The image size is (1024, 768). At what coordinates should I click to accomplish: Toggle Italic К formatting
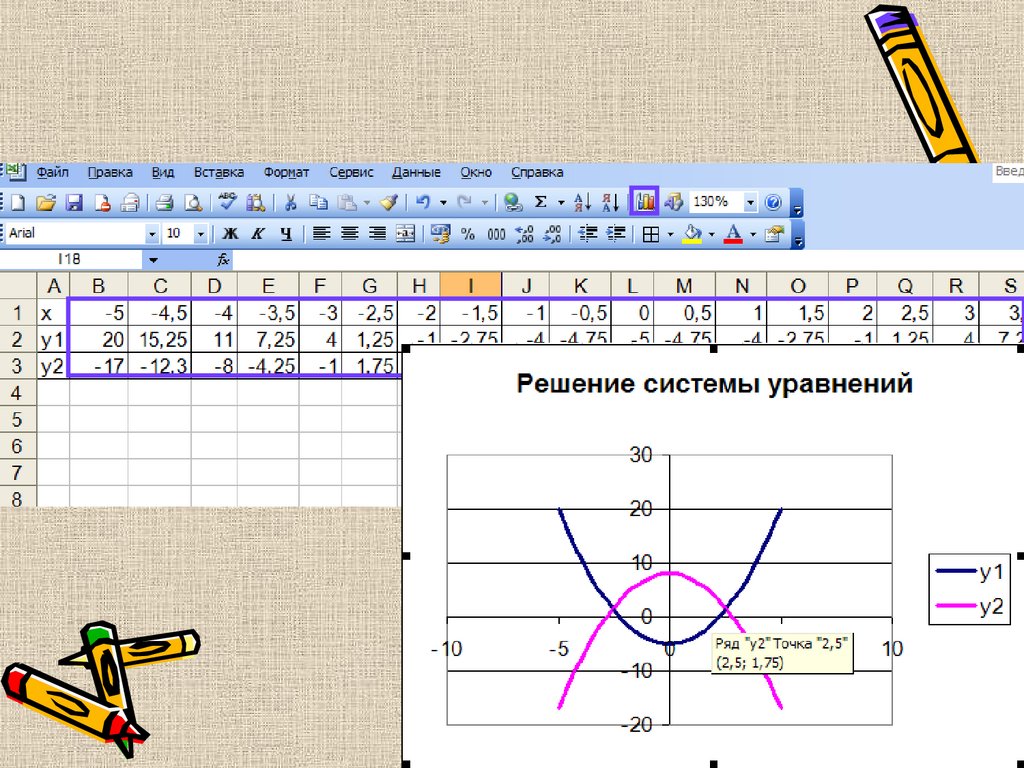pyautogui.click(x=258, y=234)
